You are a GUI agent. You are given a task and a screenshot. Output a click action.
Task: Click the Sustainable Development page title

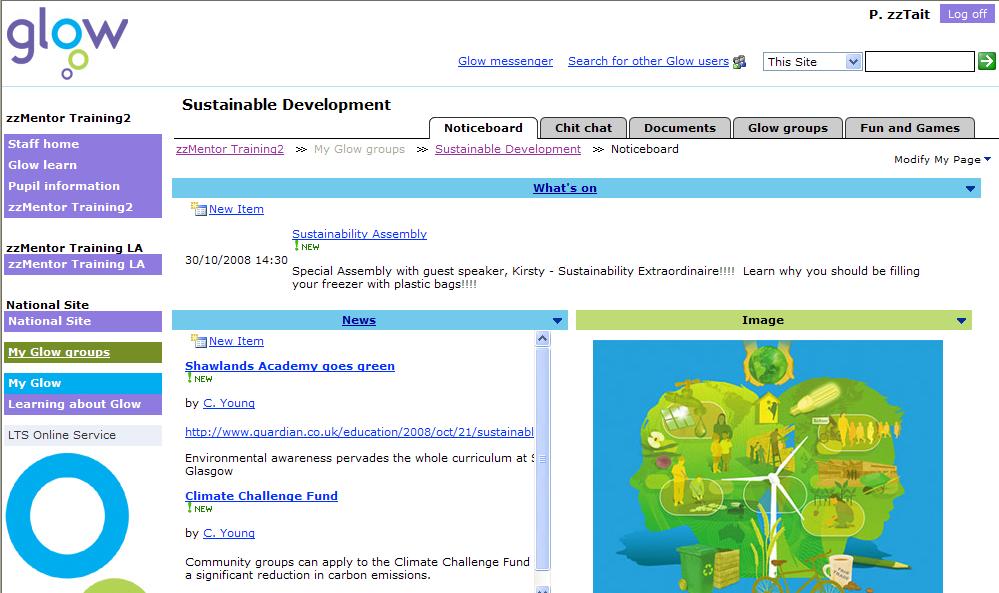tap(286, 104)
